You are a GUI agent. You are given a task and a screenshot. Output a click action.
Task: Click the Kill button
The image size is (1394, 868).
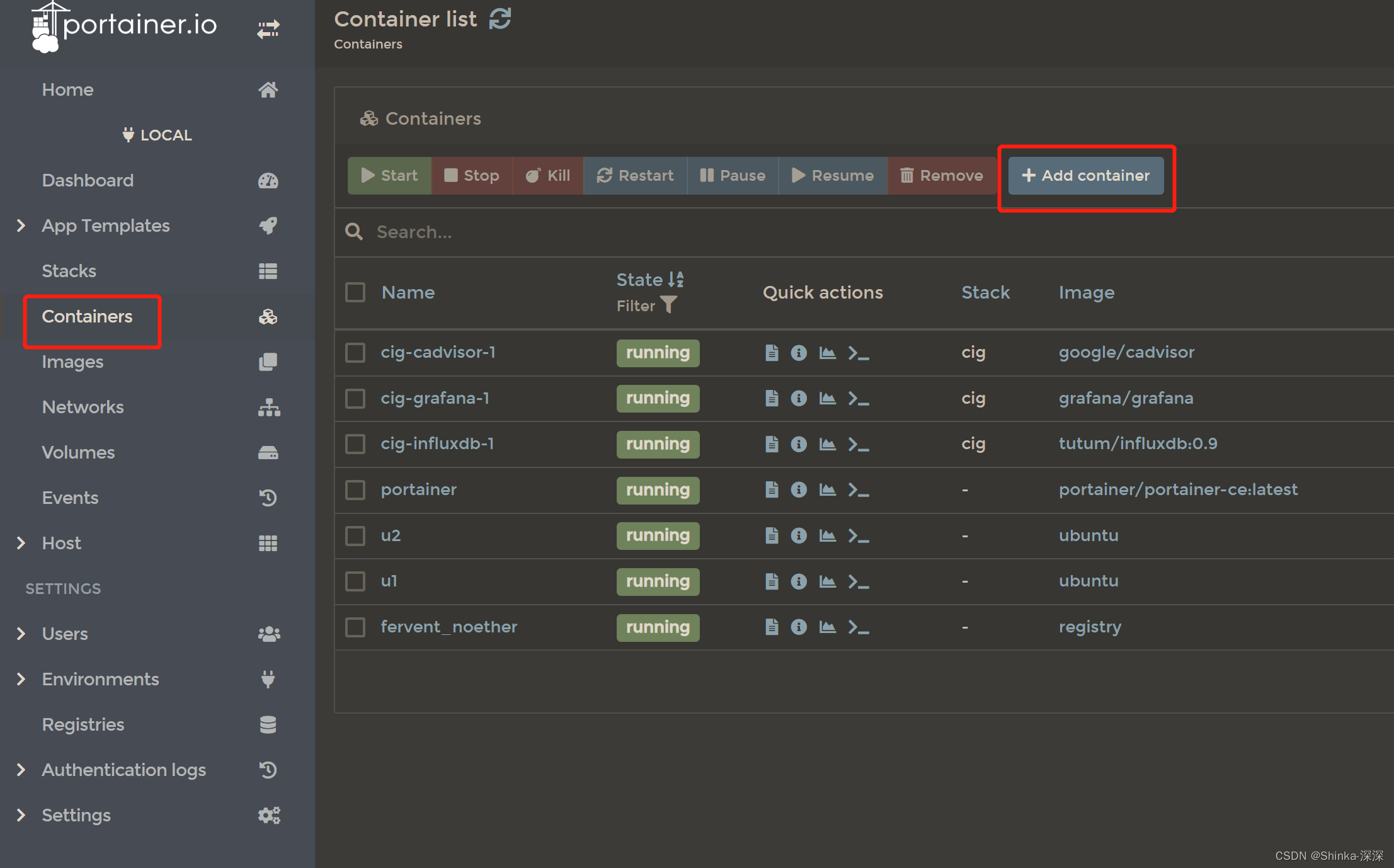click(x=548, y=176)
